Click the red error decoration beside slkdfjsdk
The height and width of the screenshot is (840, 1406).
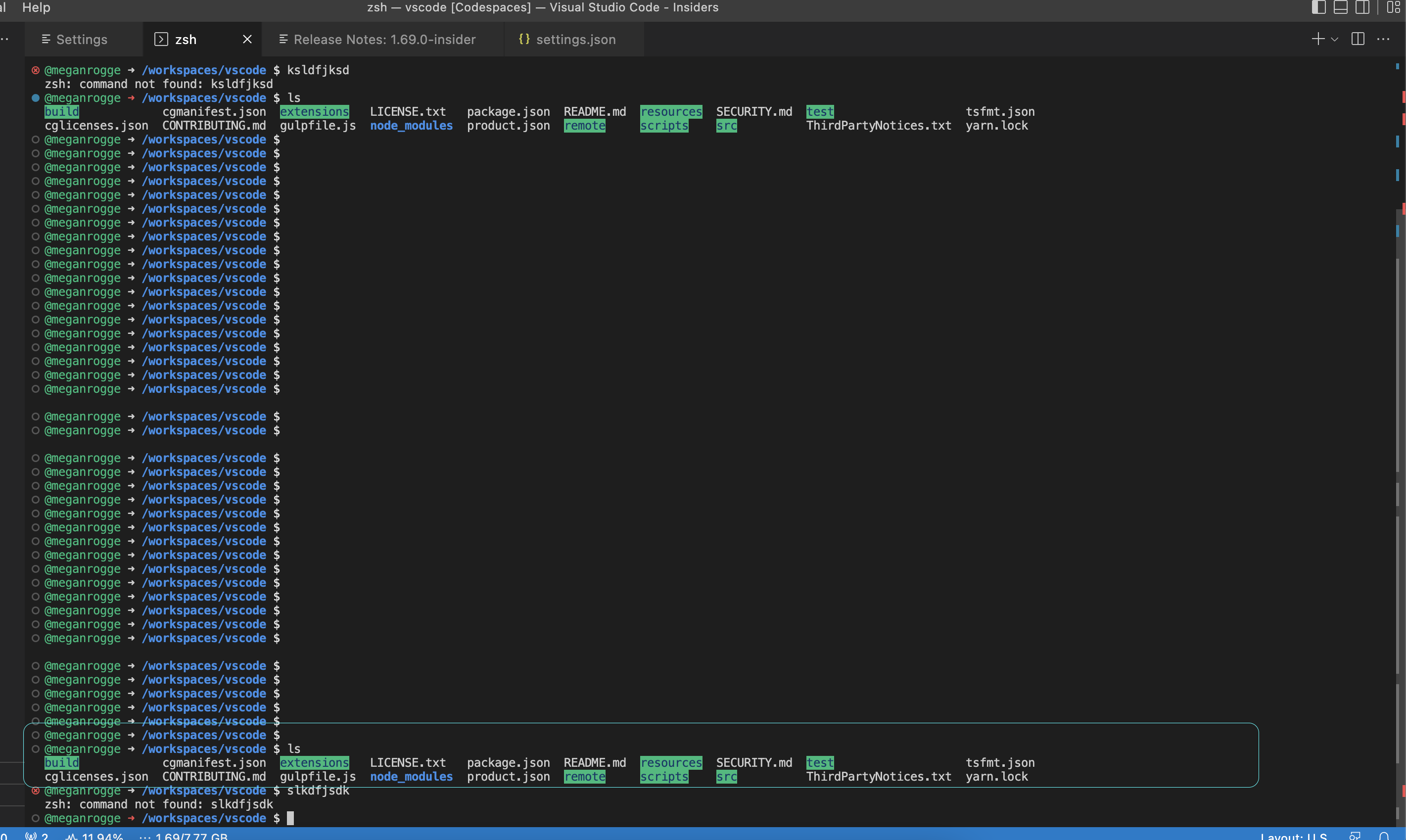[x=35, y=790]
